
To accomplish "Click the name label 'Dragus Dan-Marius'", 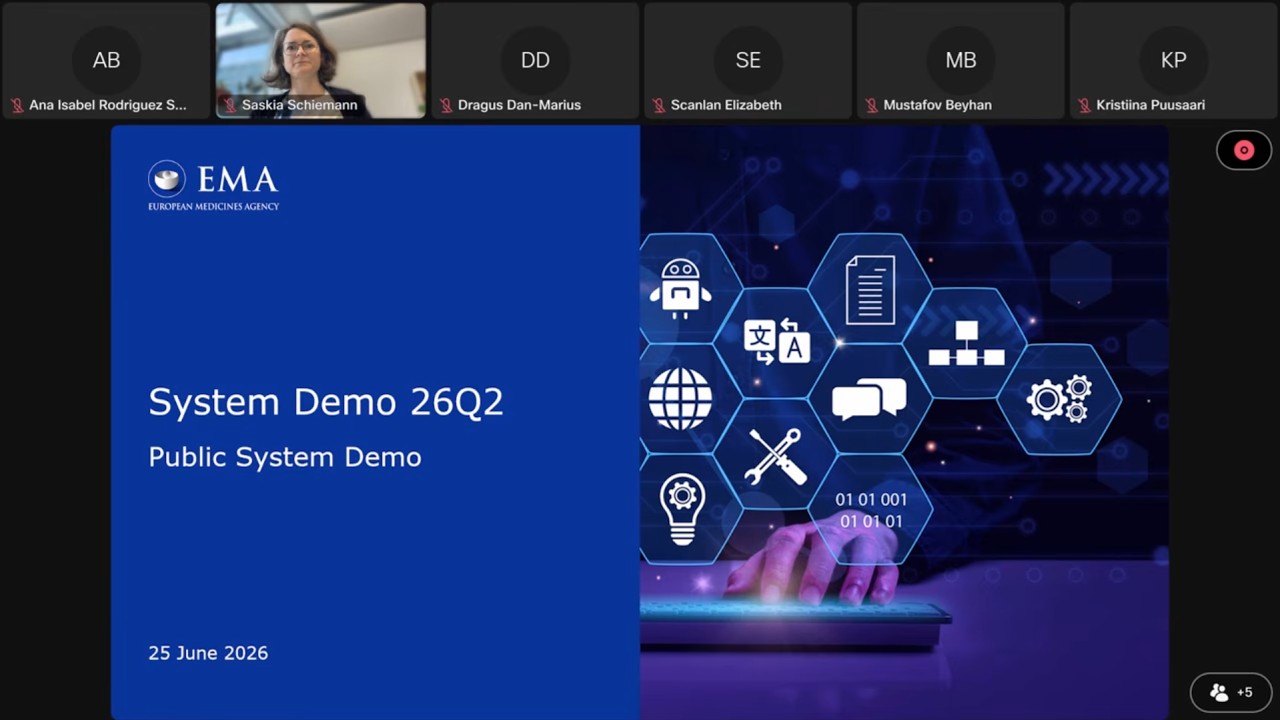I will [519, 105].
